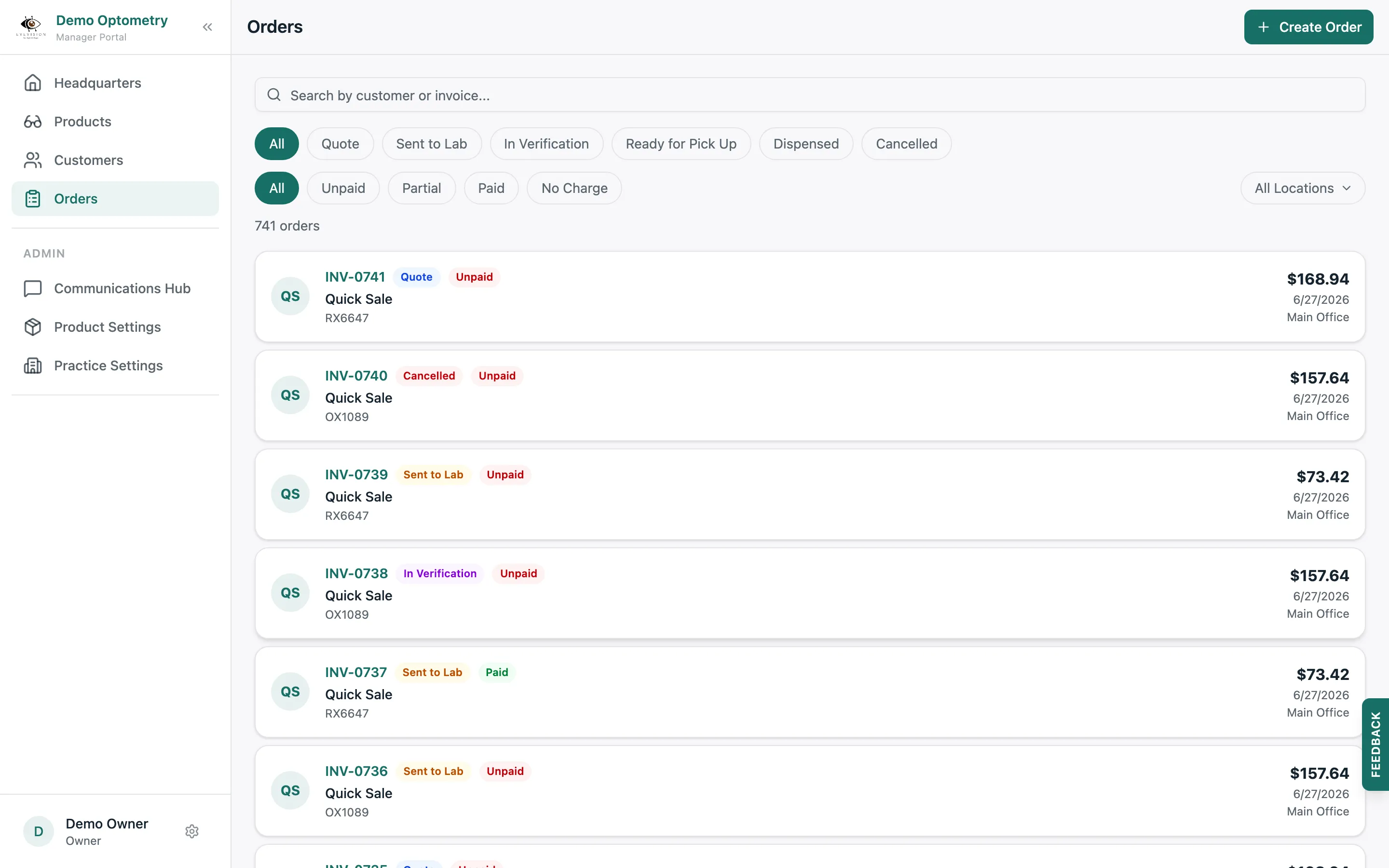Click the QS avatar on INV-0737
Screen dimensions: 1389x868
click(290, 691)
